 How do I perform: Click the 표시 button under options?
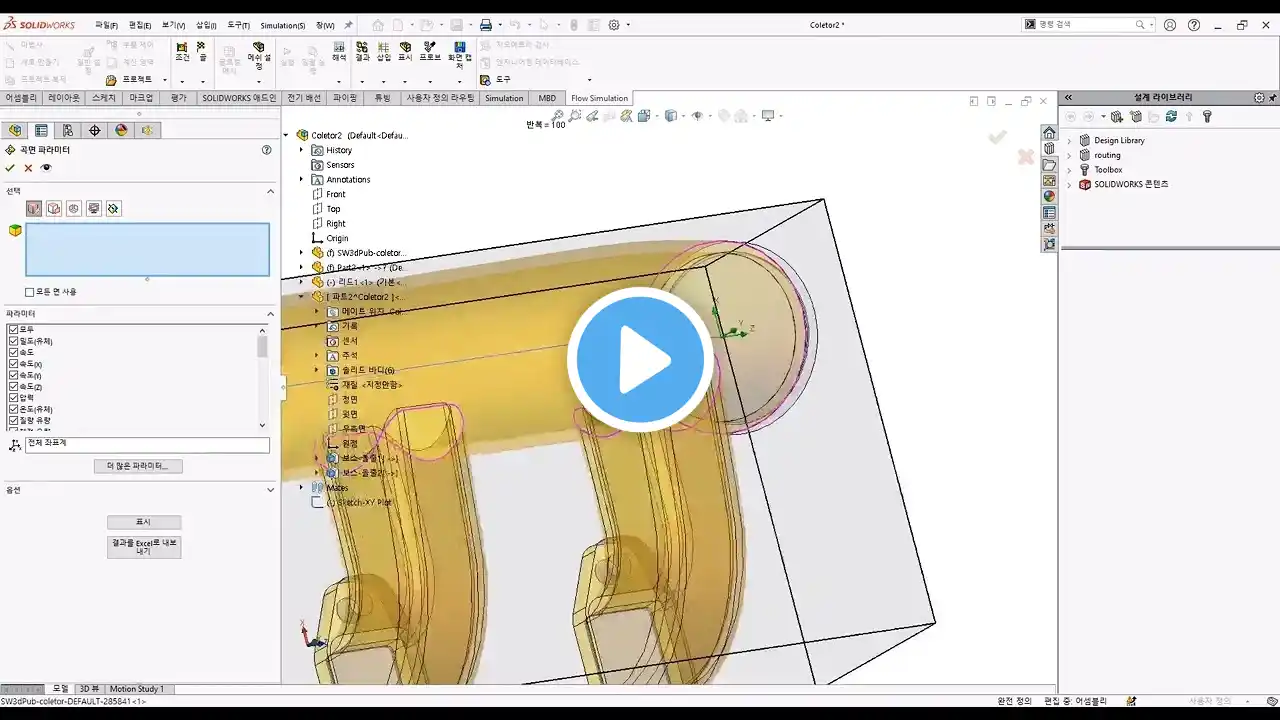pyautogui.click(x=144, y=522)
